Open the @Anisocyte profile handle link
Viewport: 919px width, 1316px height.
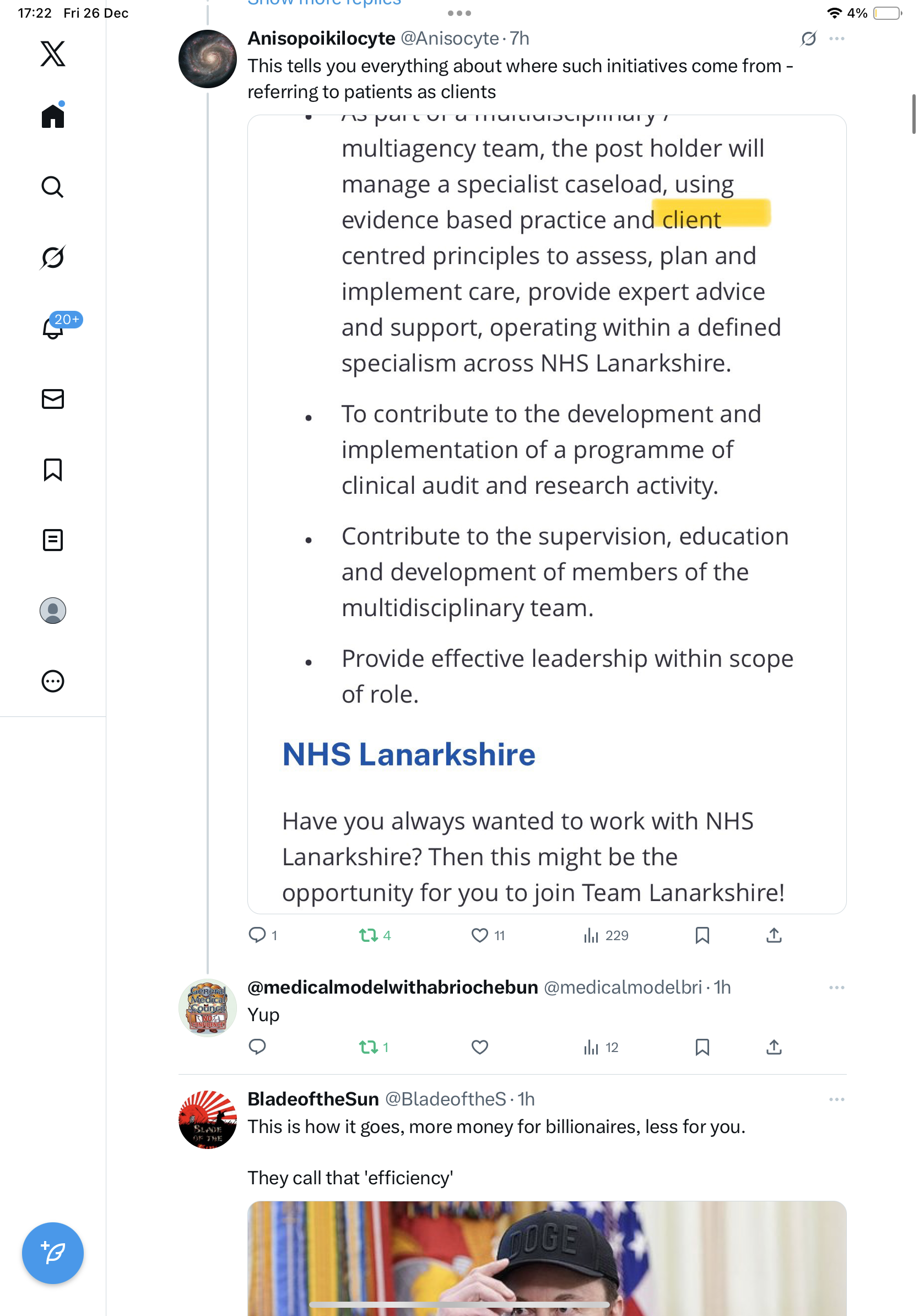click(x=449, y=39)
